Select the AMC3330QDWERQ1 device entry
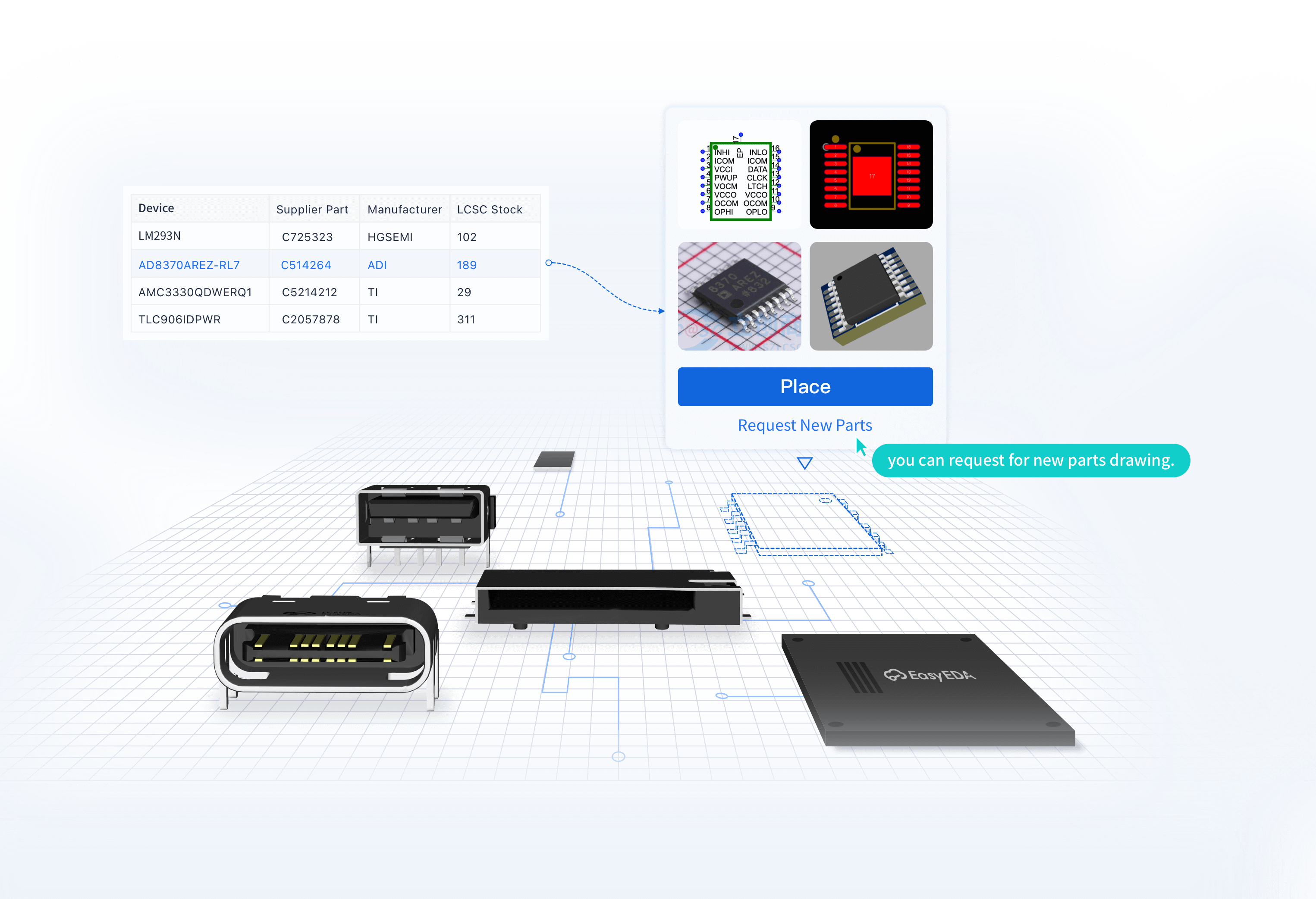 coord(195,292)
